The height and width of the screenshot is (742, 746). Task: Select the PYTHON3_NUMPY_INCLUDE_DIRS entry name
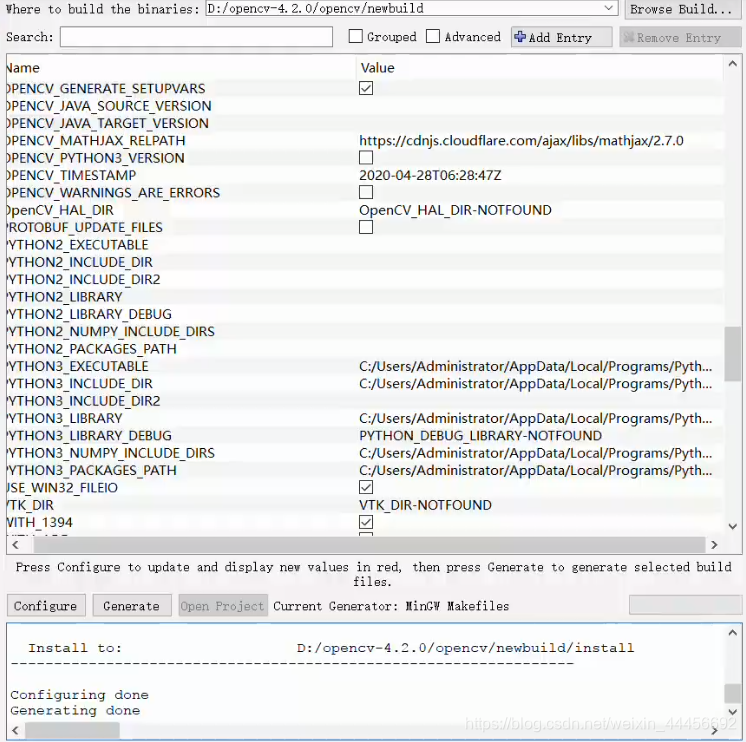coord(111,453)
